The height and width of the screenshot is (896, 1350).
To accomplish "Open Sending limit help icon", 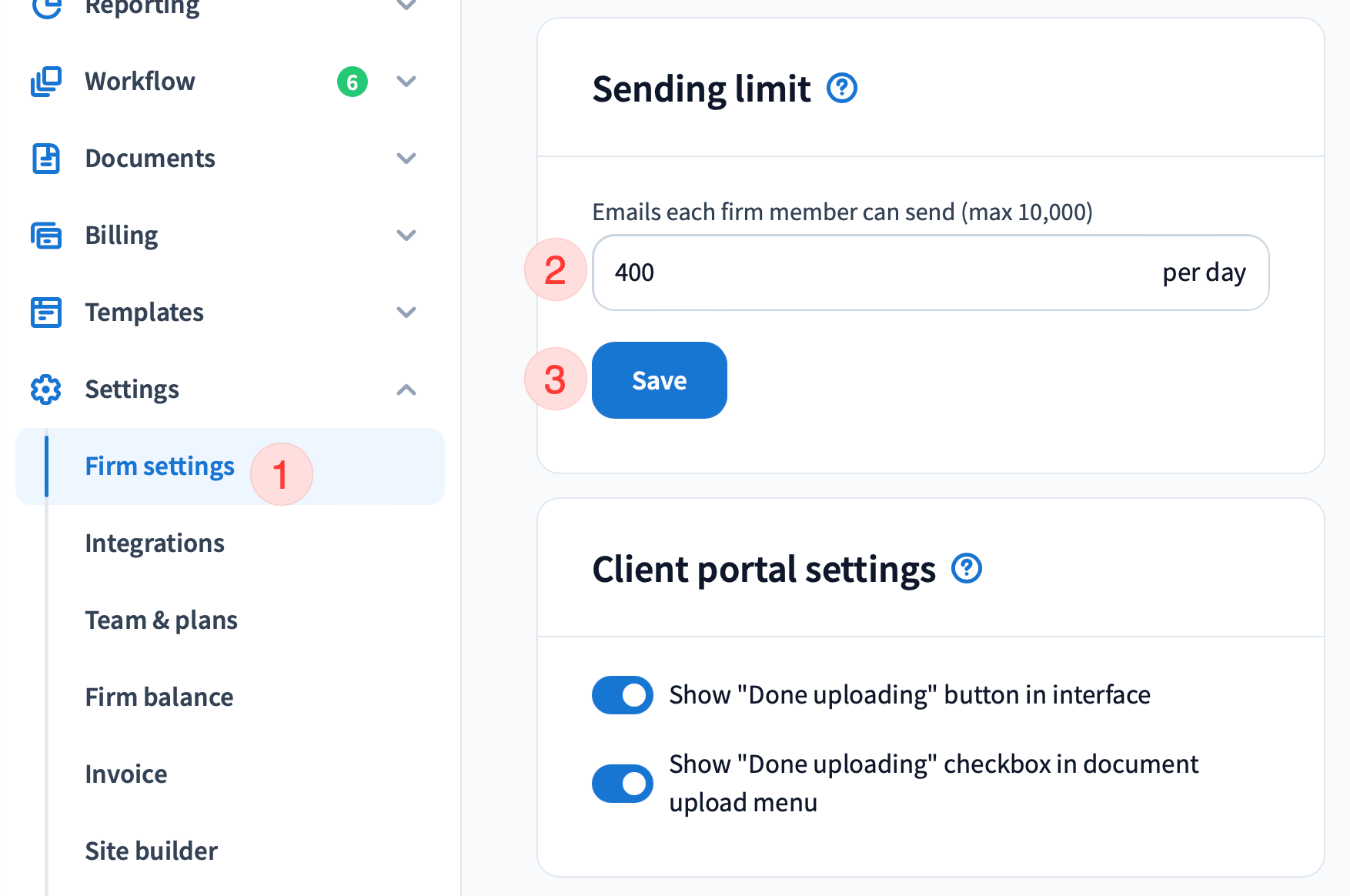I will [x=842, y=88].
